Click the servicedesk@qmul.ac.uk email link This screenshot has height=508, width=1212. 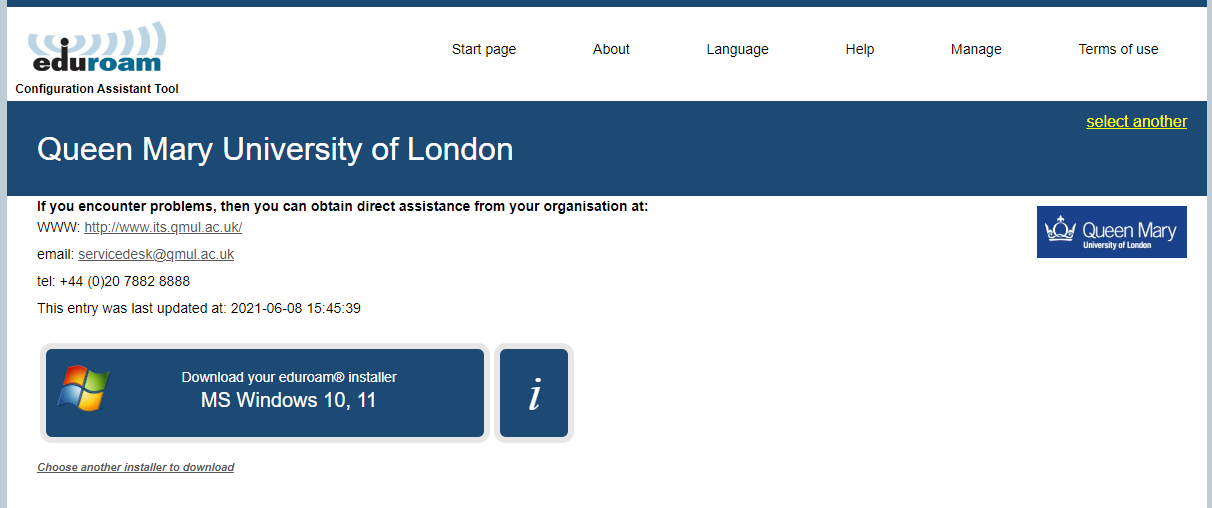(156, 254)
